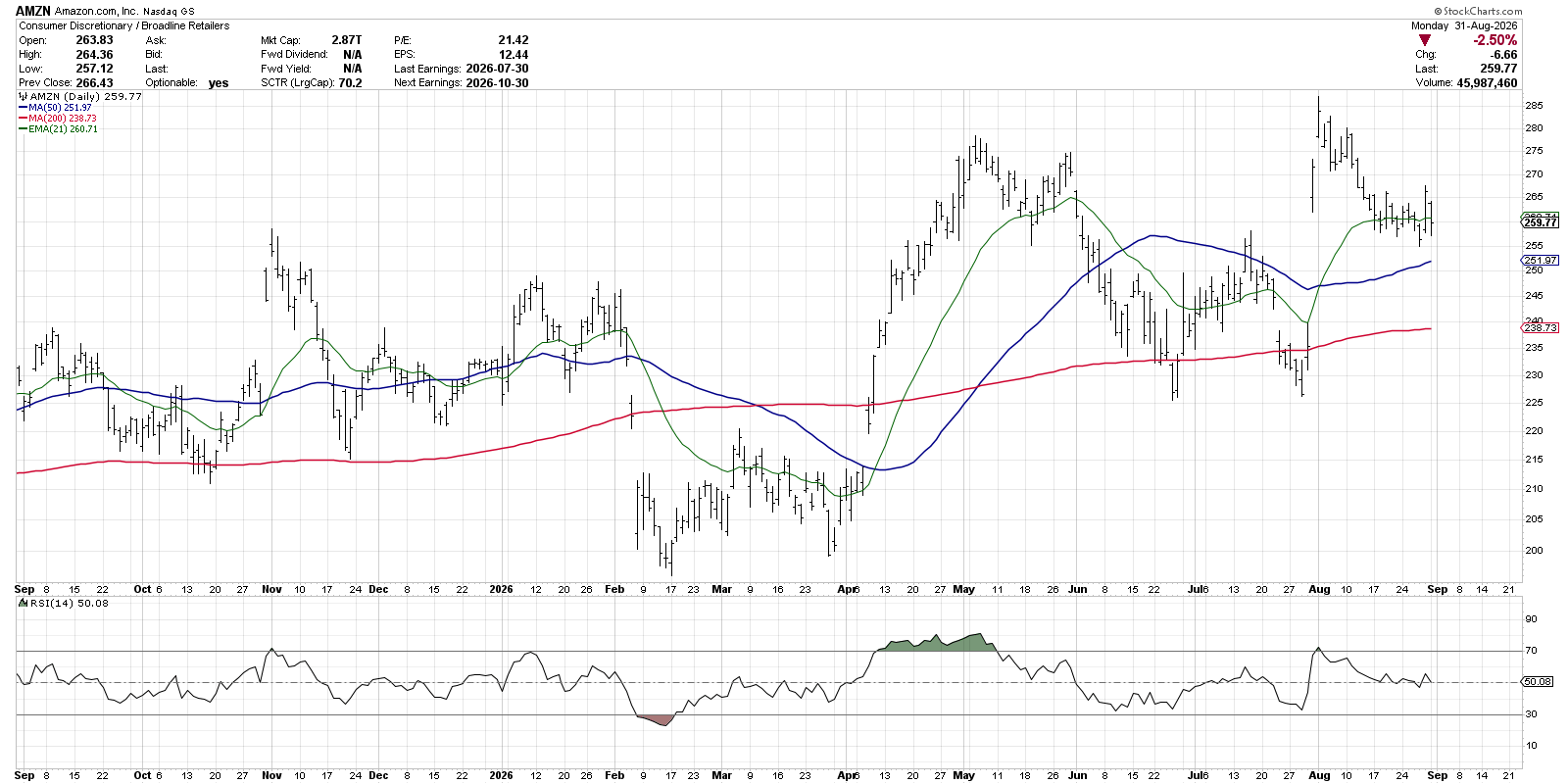Image resolution: width=1568 pixels, height=784 pixels.
Task: Click the MA(200) 238.73 legend text
Action: point(63,119)
